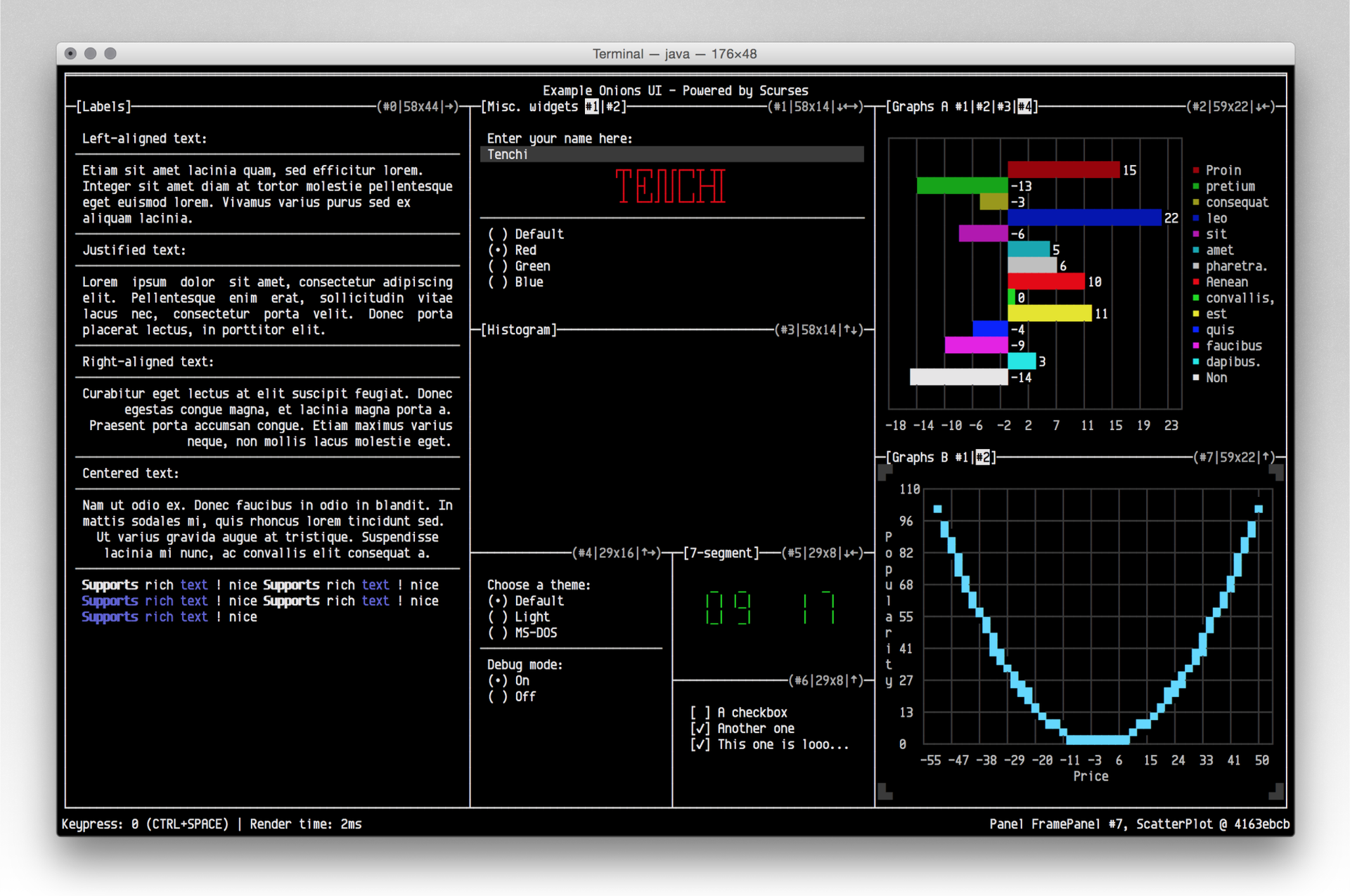Click the name input field containing Tenchi
1350x896 pixels.
(x=672, y=155)
